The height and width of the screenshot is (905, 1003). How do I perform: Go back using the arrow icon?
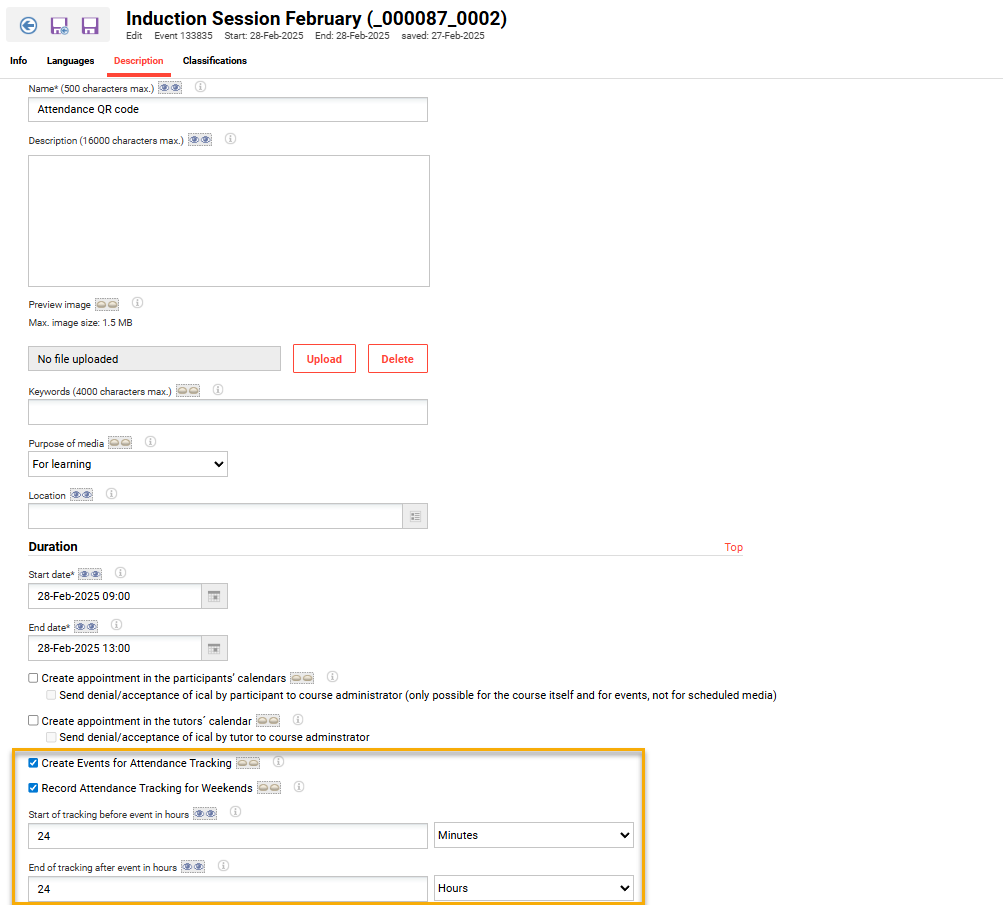[28, 26]
